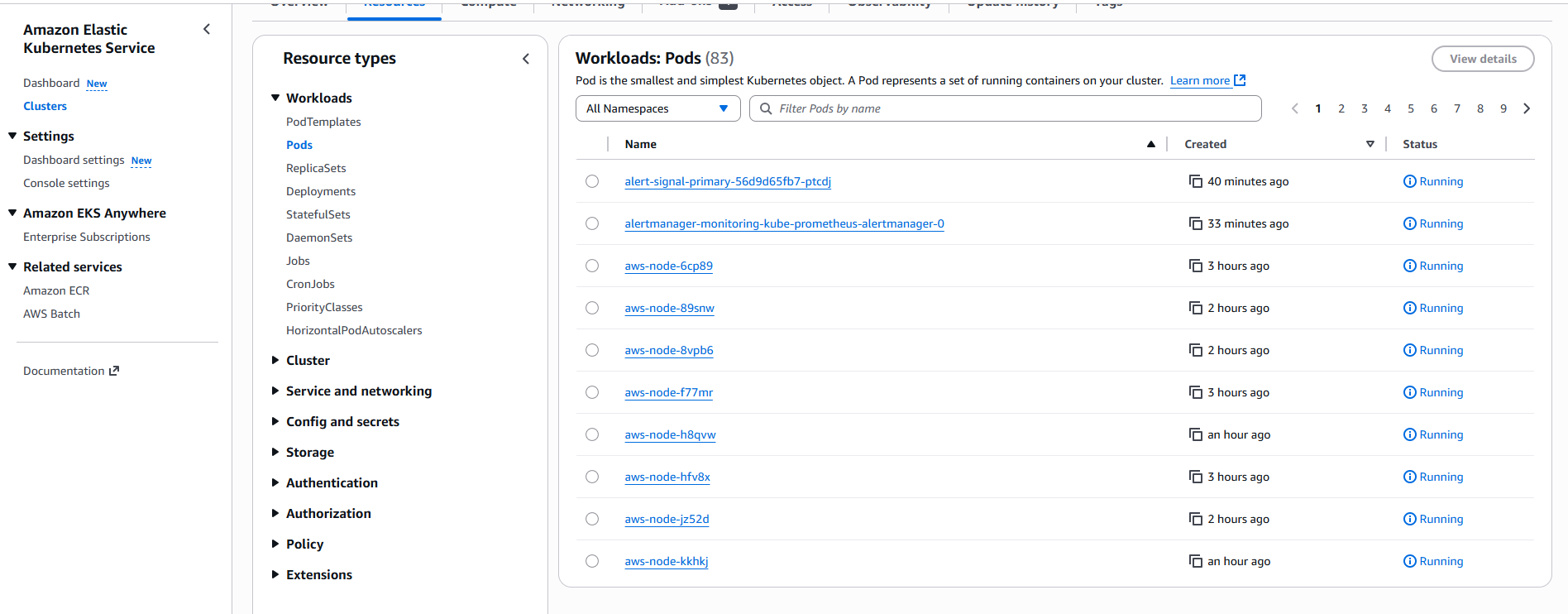Go to next page of pods
Image resolution: width=1568 pixels, height=614 pixels.
click(1527, 108)
